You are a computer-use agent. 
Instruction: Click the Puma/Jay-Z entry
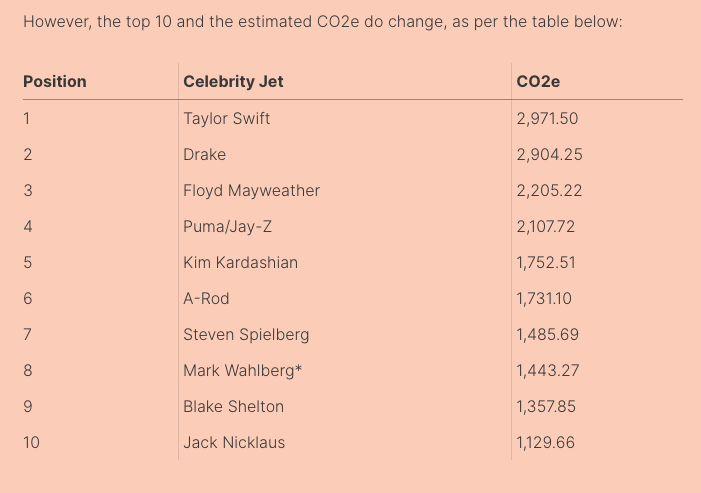pos(228,226)
